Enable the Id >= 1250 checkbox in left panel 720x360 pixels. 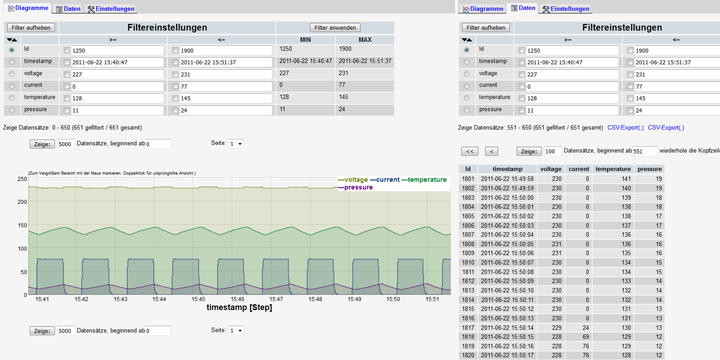(67, 50)
